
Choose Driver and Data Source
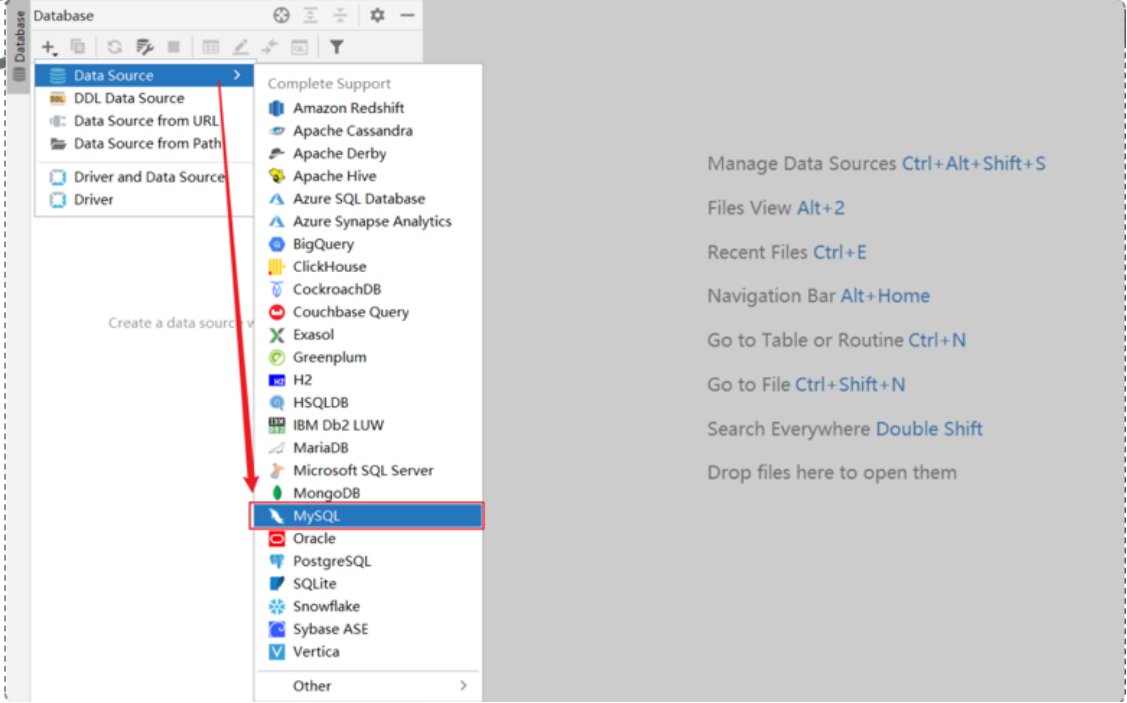(x=144, y=177)
